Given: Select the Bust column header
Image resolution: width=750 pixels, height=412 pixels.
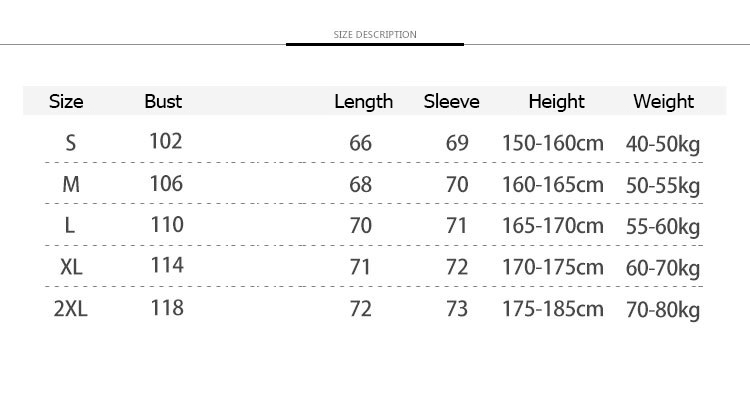Looking at the screenshot, I should [163, 101].
